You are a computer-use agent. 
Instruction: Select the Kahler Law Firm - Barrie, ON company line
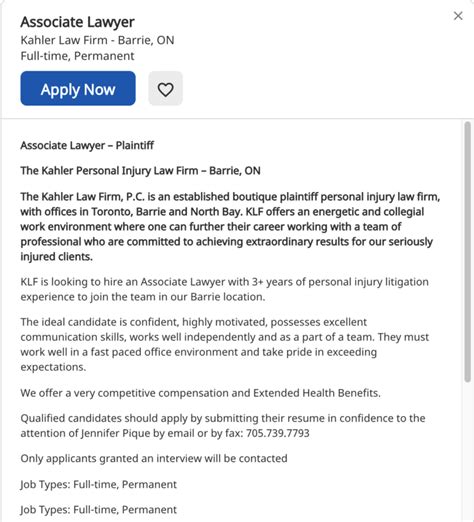(x=97, y=40)
